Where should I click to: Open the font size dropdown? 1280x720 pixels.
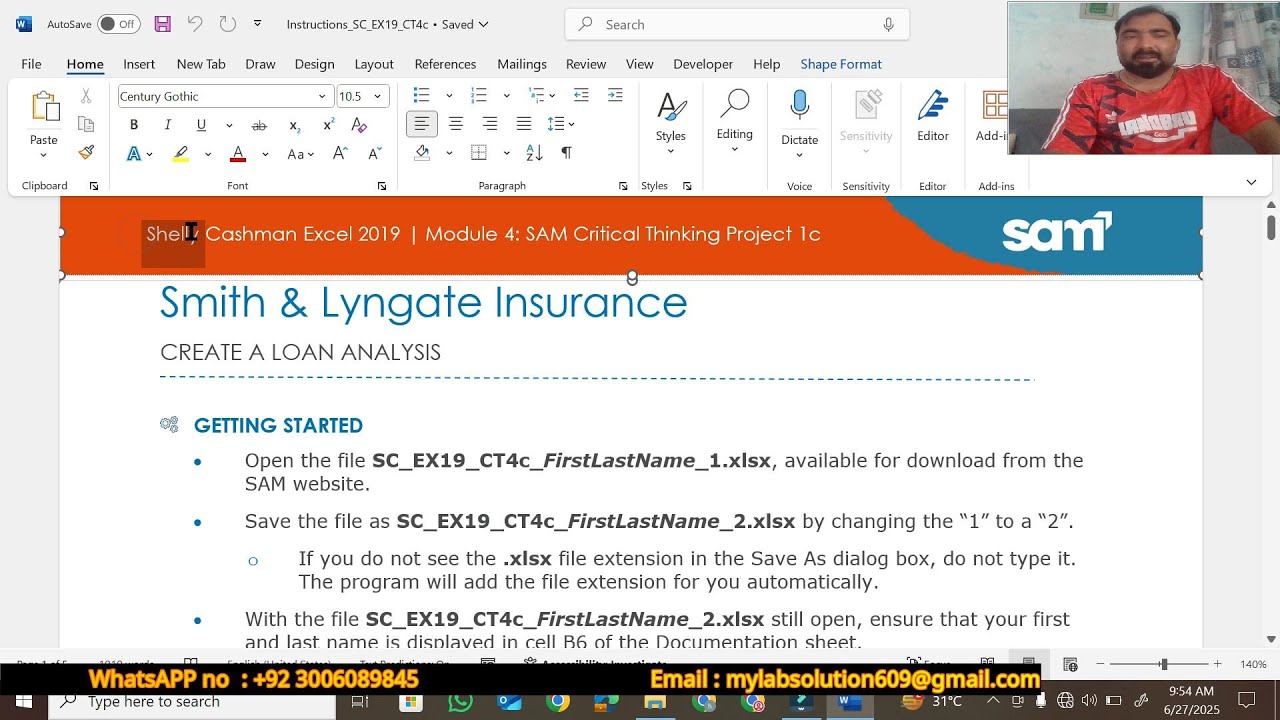click(x=377, y=96)
